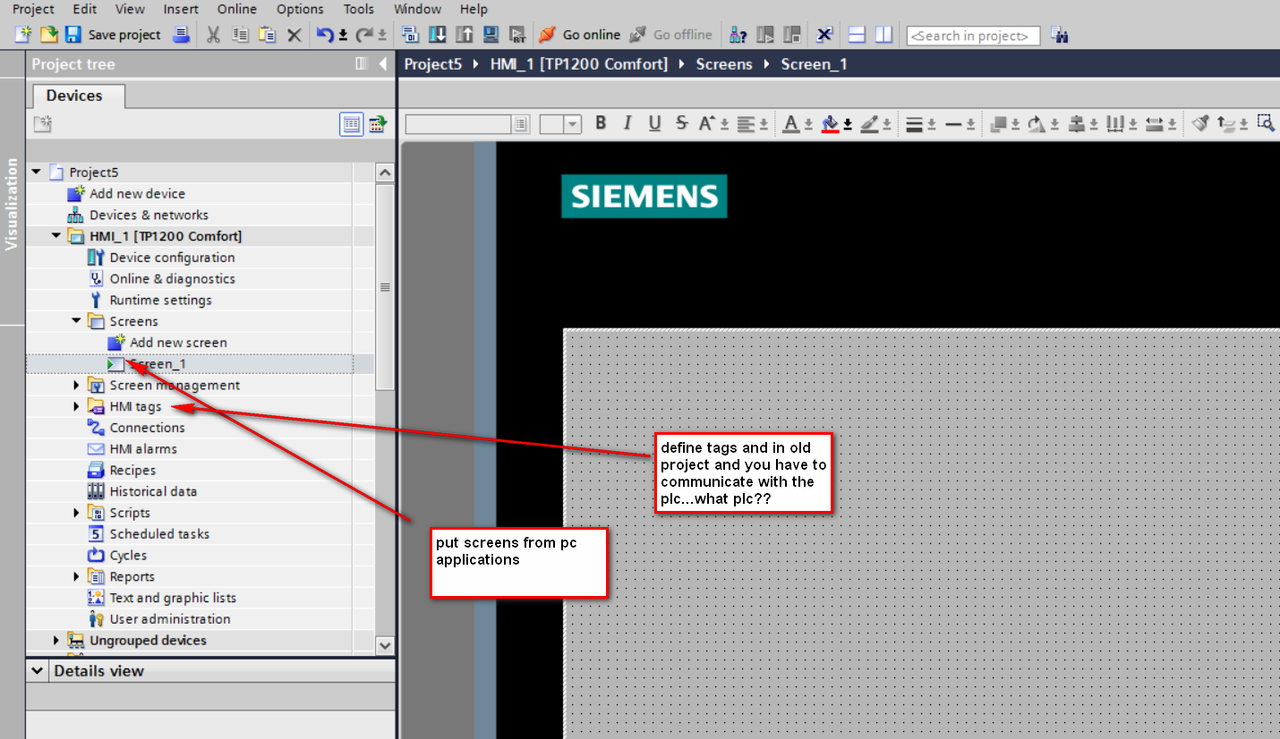The width and height of the screenshot is (1280, 739).
Task: Open the font size dropdown
Action: (x=573, y=124)
